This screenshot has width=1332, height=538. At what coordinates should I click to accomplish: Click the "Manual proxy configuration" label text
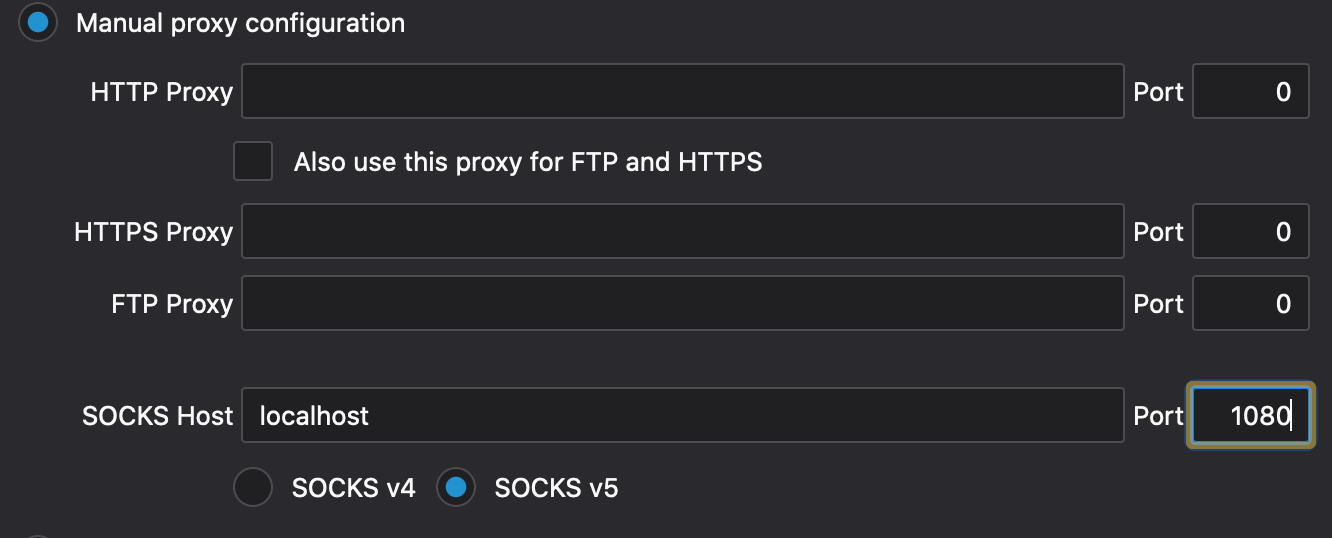click(x=240, y=23)
